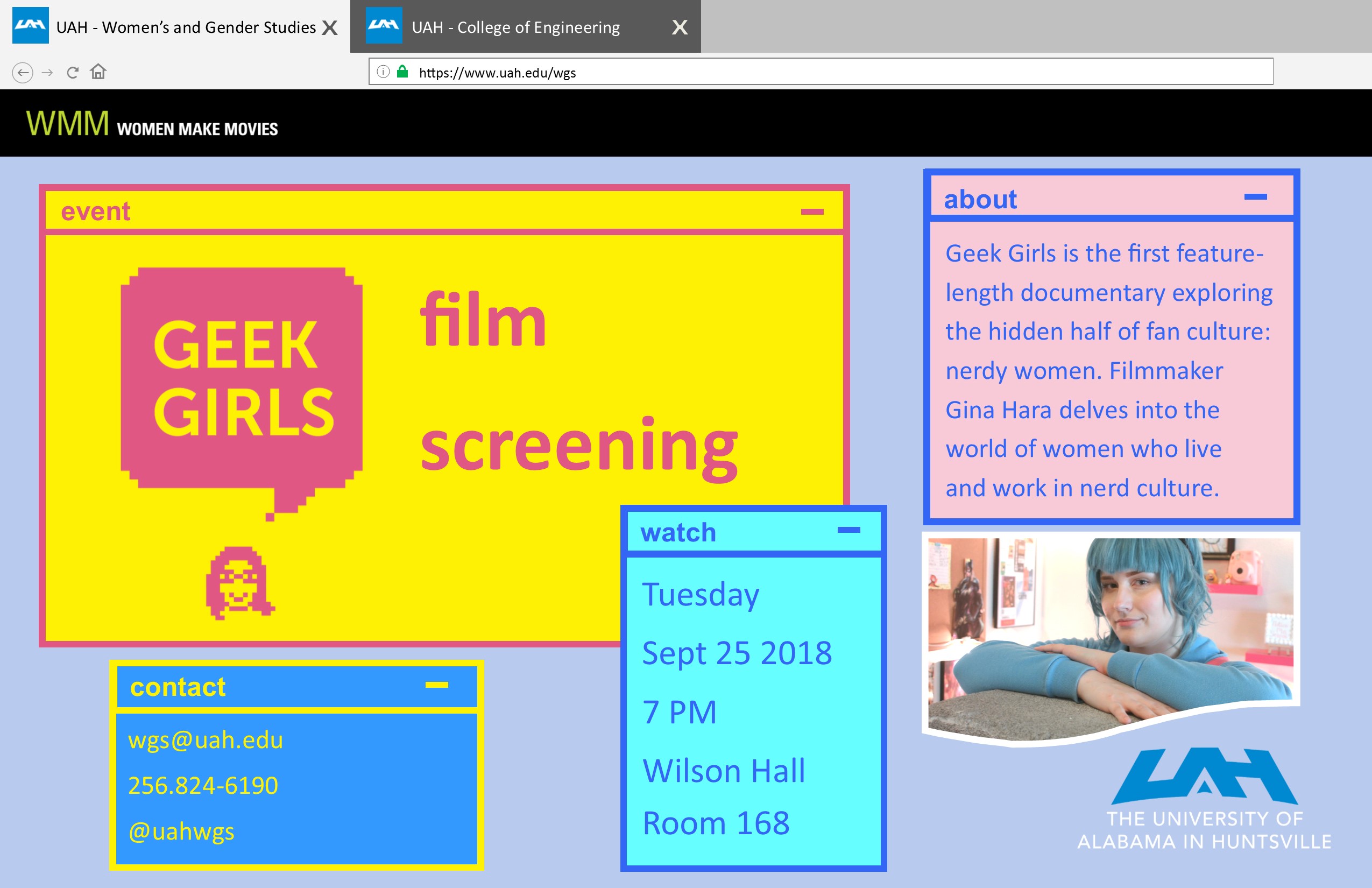Click 'Tuesday' in watch panel

(701, 595)
